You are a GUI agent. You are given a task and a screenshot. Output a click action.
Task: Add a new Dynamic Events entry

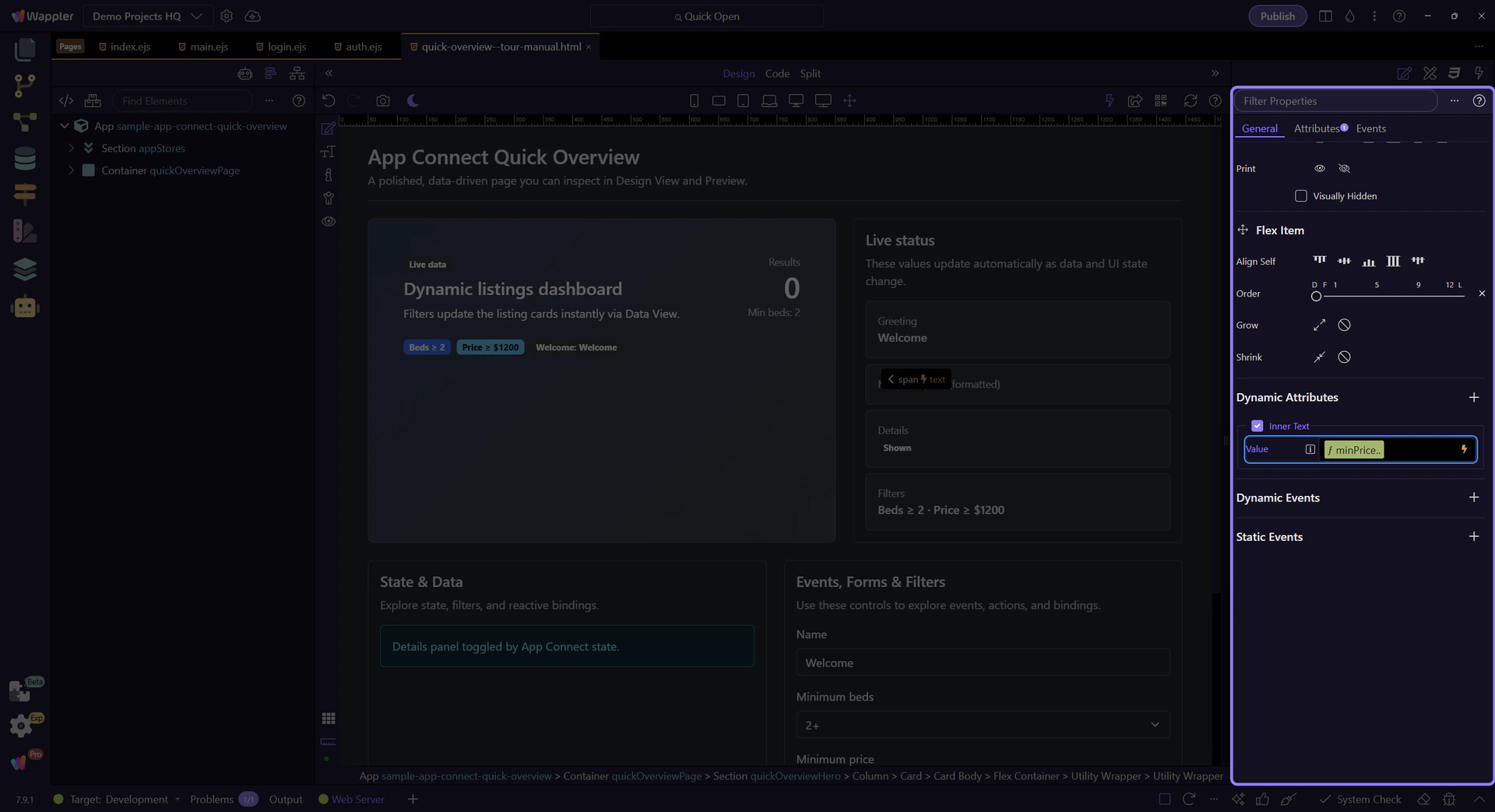1473,497
